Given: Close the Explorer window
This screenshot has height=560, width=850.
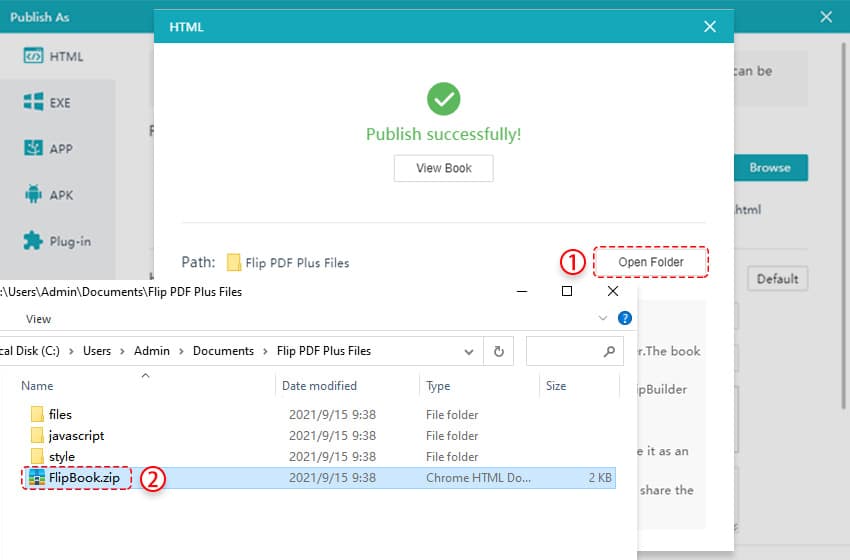Looking at the screenshot, I should click(613, 291).
